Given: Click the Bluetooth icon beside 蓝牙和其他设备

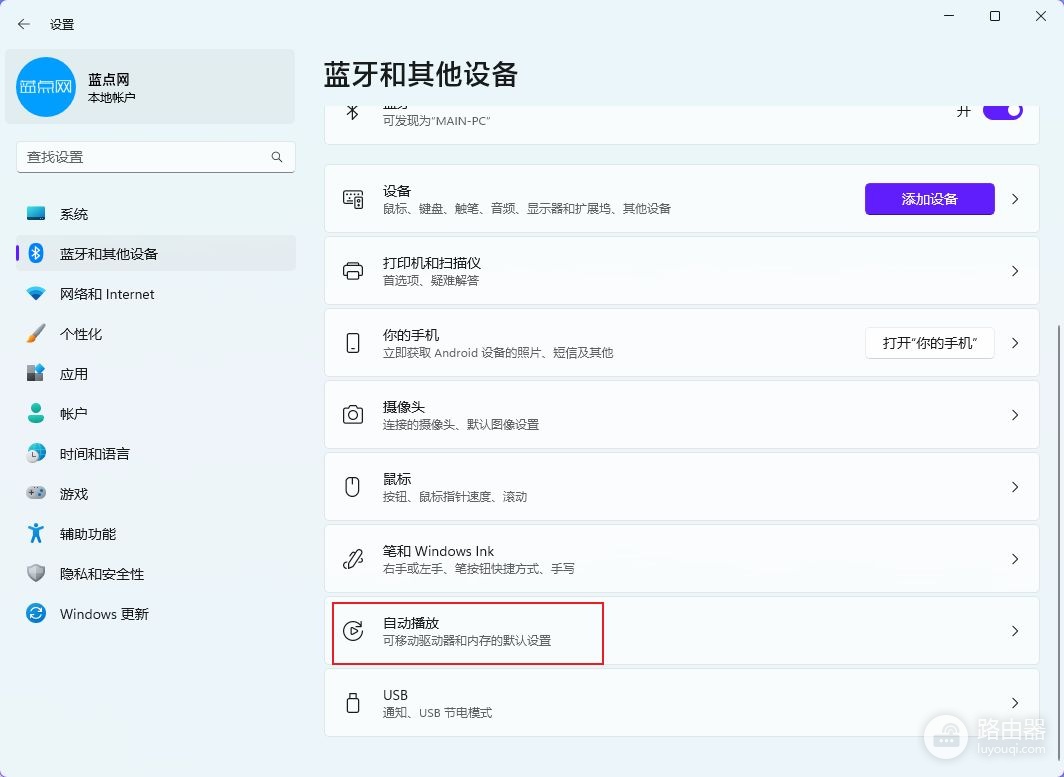Looking at the screenshot, I should [36, 253].
